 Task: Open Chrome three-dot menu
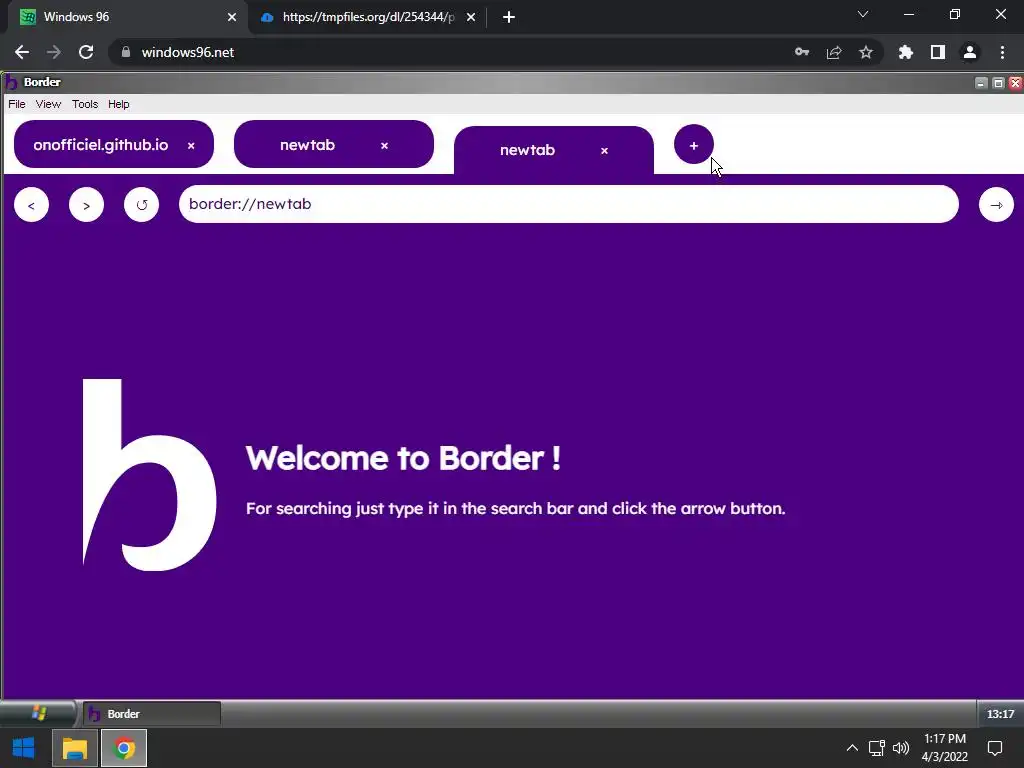pyautogui.click(x=1002, y=52)
